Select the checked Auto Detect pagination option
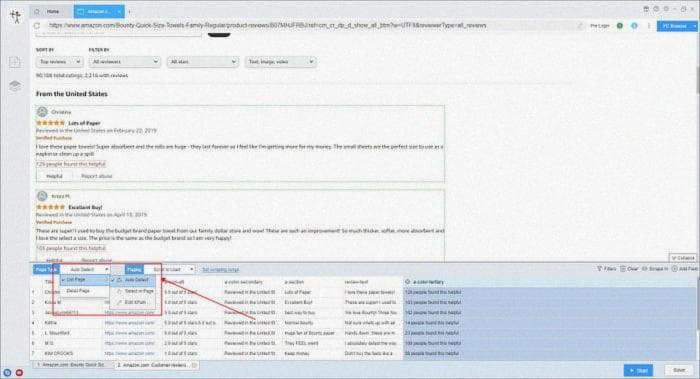700x379 pixels. [x=133, y=280]
